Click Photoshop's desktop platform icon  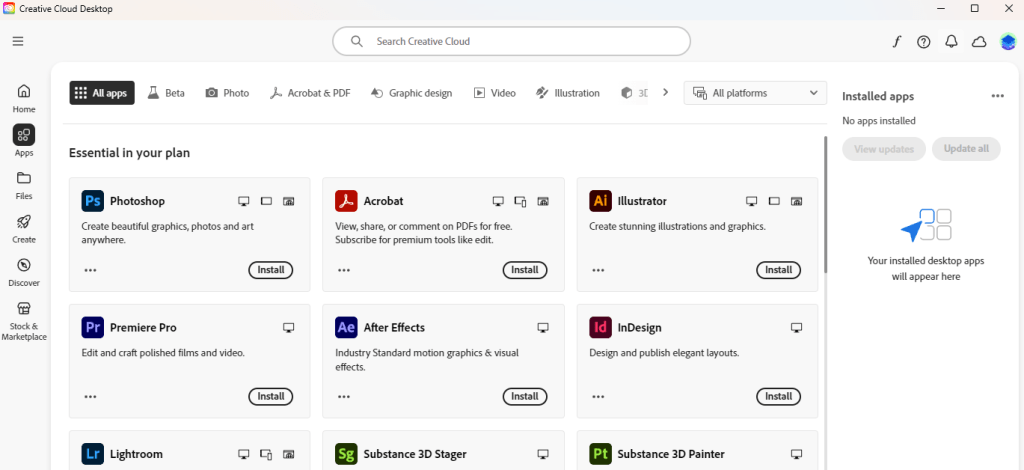[x=244, y=201]
